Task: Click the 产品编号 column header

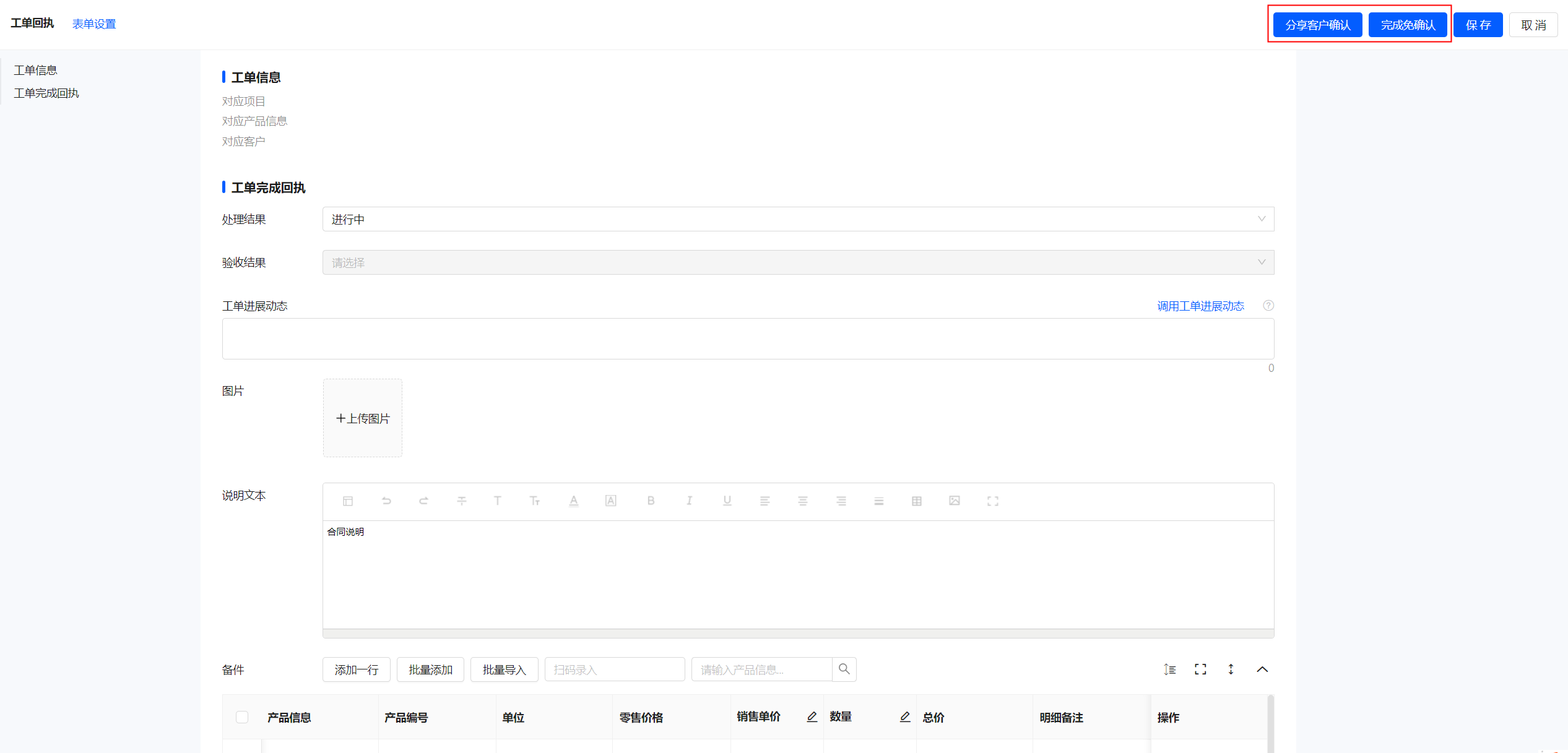Action: point(406,717)
